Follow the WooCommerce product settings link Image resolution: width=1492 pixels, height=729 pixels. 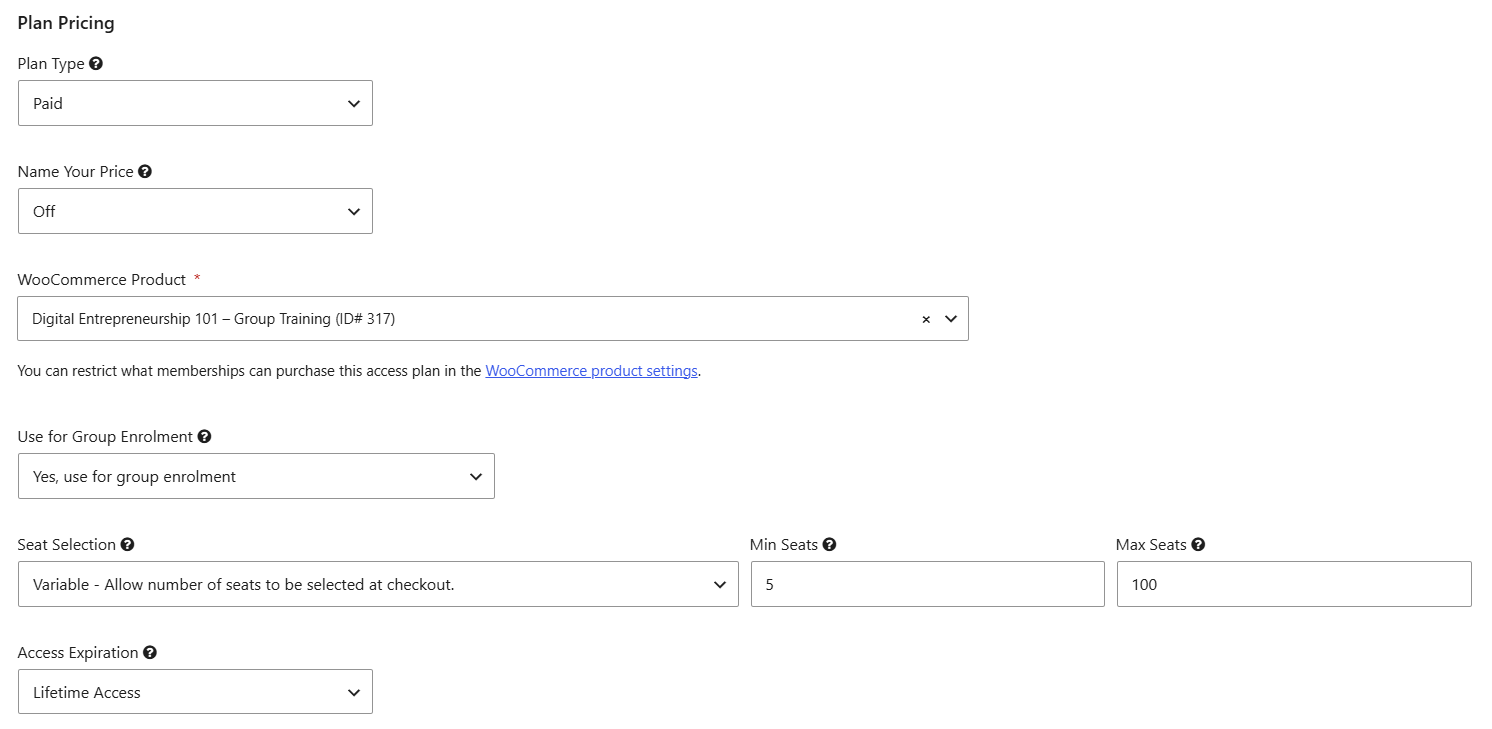(592, 371)
